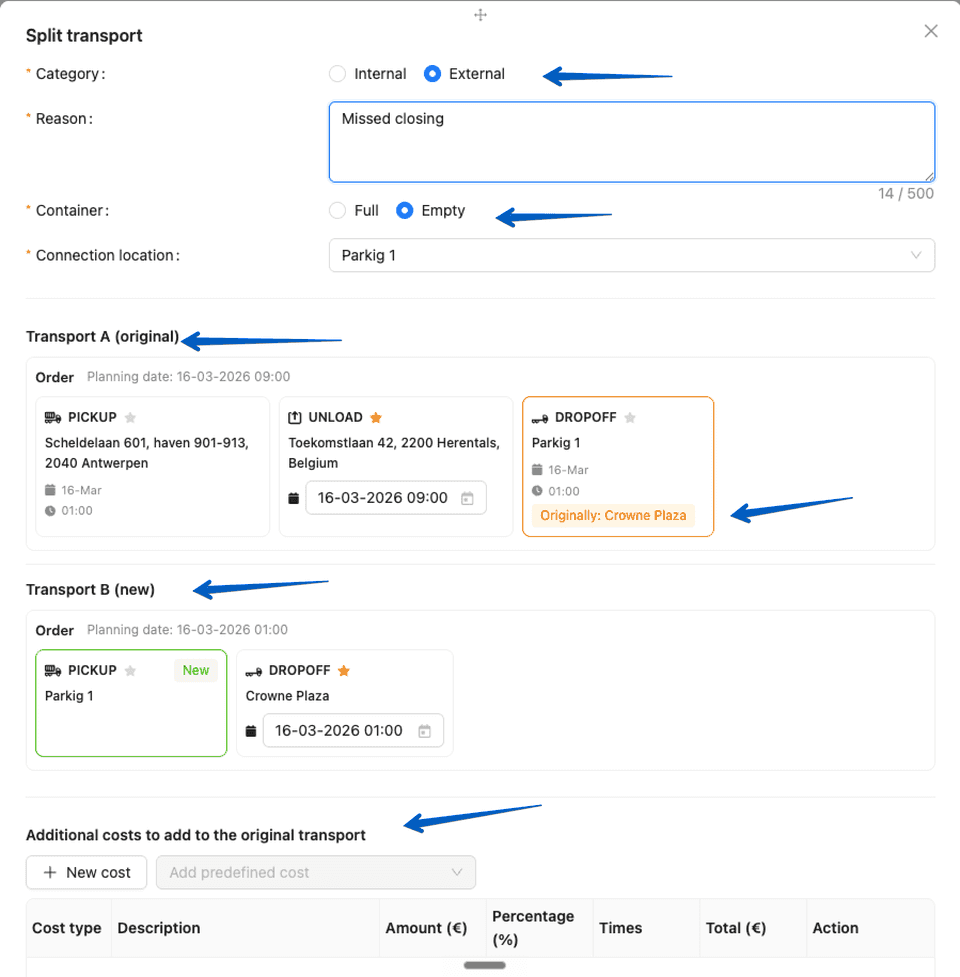Focus the Reason text area
Screen dimensions: 960x977
tap(632, 142)
